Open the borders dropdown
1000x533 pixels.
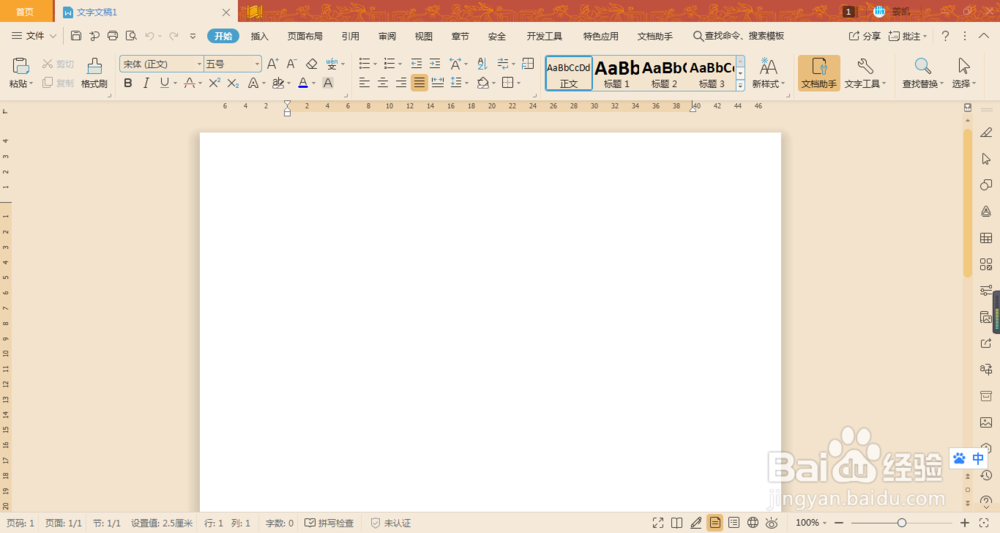click(x=518, y=83)
